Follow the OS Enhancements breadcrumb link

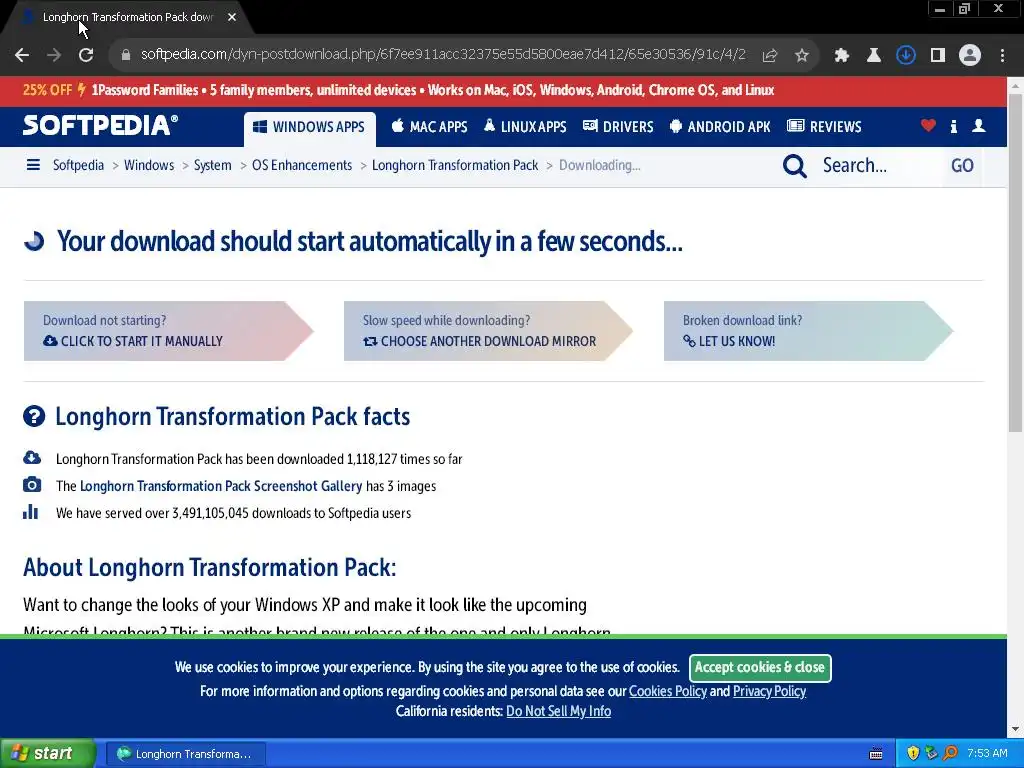pos(302,165)
